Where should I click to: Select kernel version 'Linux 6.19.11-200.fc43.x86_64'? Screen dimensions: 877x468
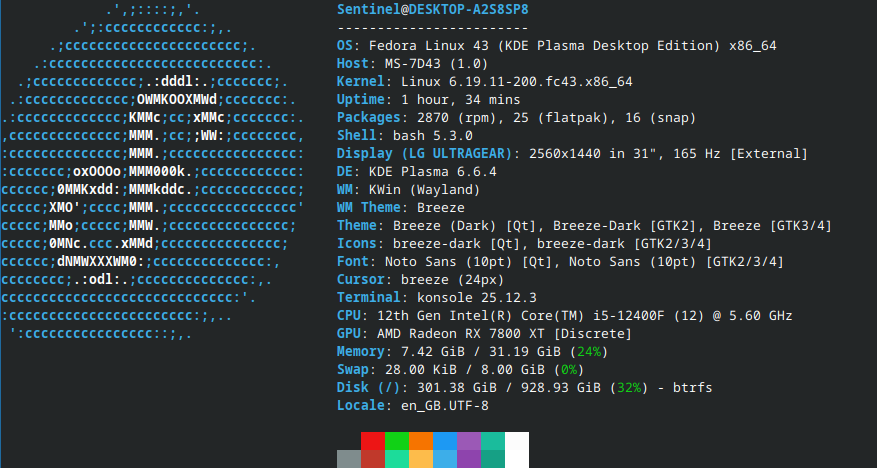point(517,82)
